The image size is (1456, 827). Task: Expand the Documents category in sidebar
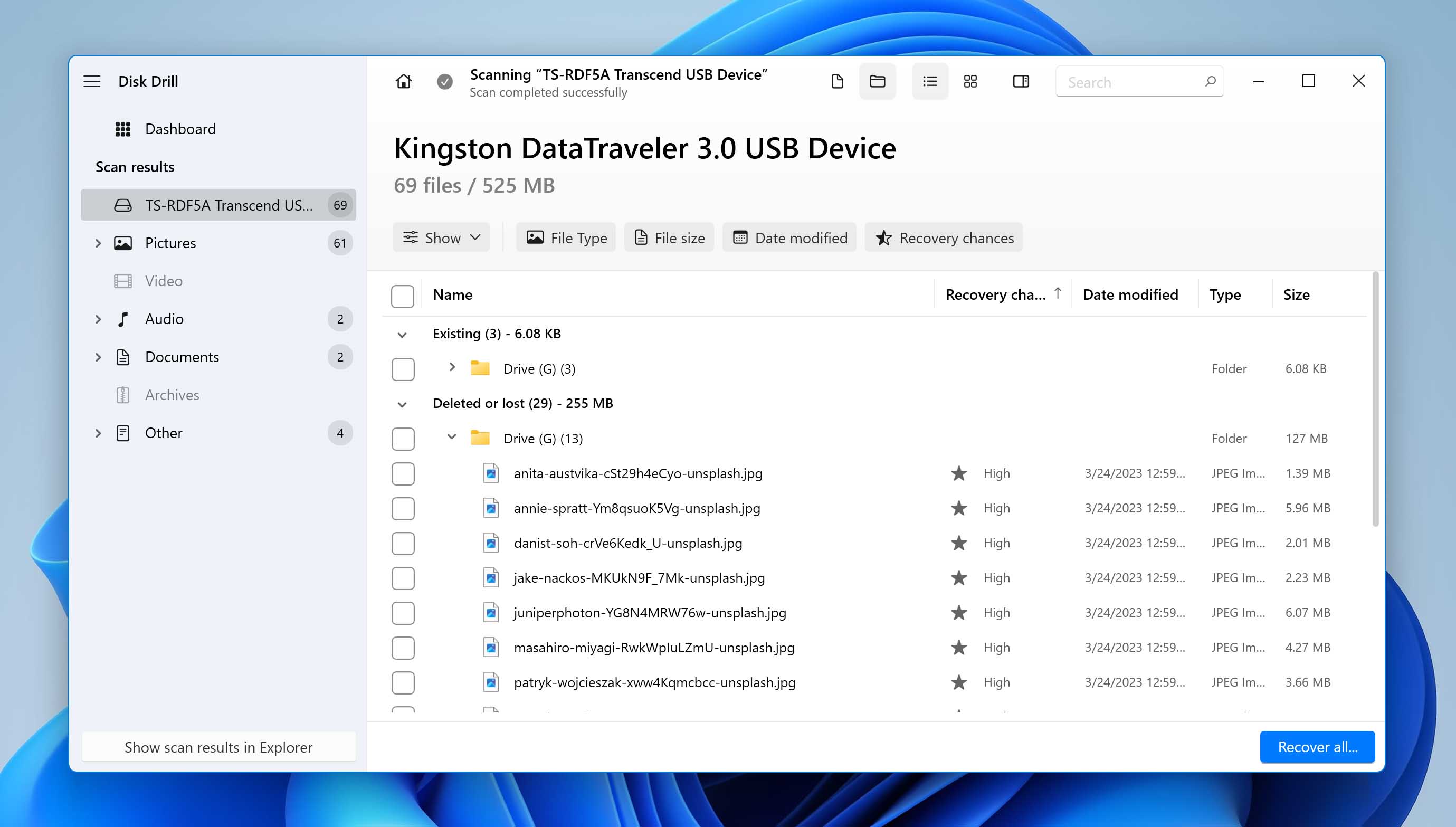pos(98,357)
